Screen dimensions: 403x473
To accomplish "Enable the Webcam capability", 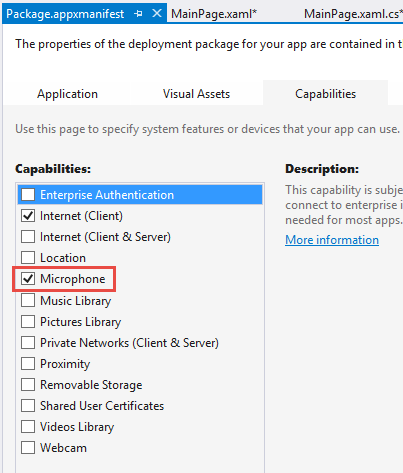I will 28,448.
